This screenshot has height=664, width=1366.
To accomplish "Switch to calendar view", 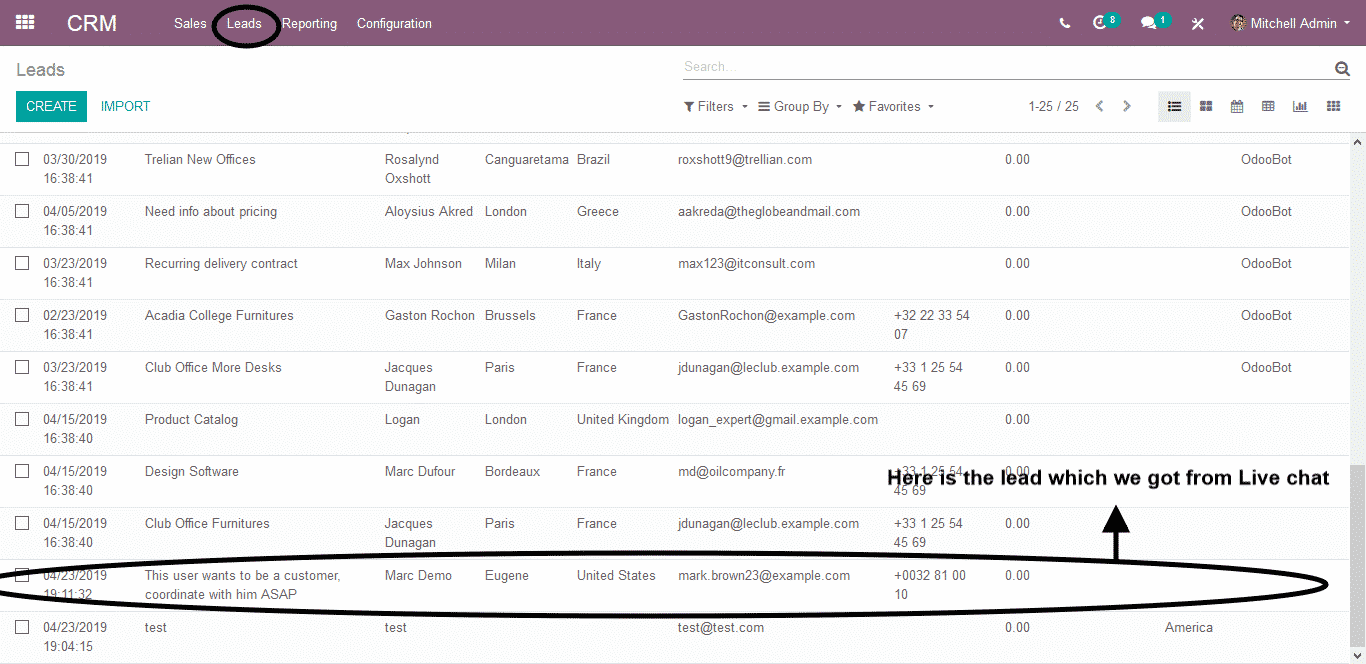I will tap(1237, 106).
